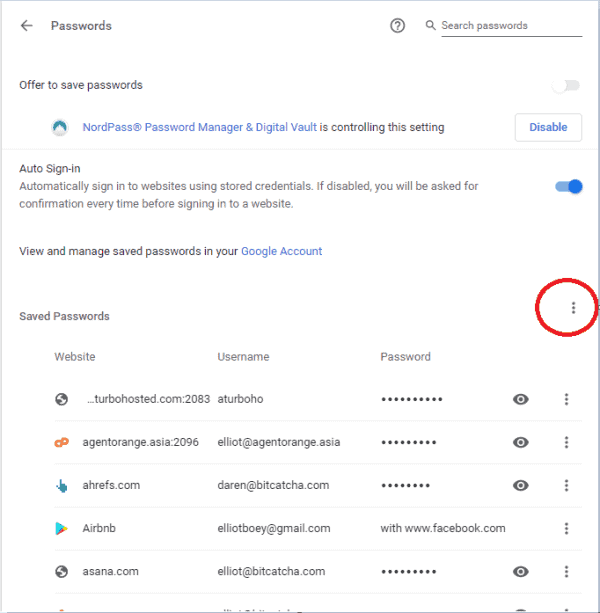The height and width of the screenshot is (613, 600).
Task: Click the Search passwords field
Action: [511, 26]
